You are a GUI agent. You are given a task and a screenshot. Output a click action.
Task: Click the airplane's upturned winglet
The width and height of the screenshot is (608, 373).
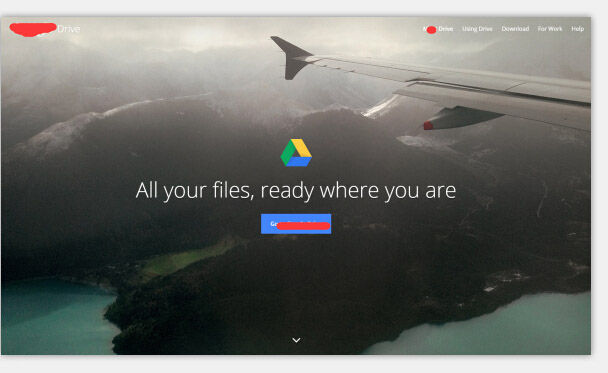pos(291,57)
